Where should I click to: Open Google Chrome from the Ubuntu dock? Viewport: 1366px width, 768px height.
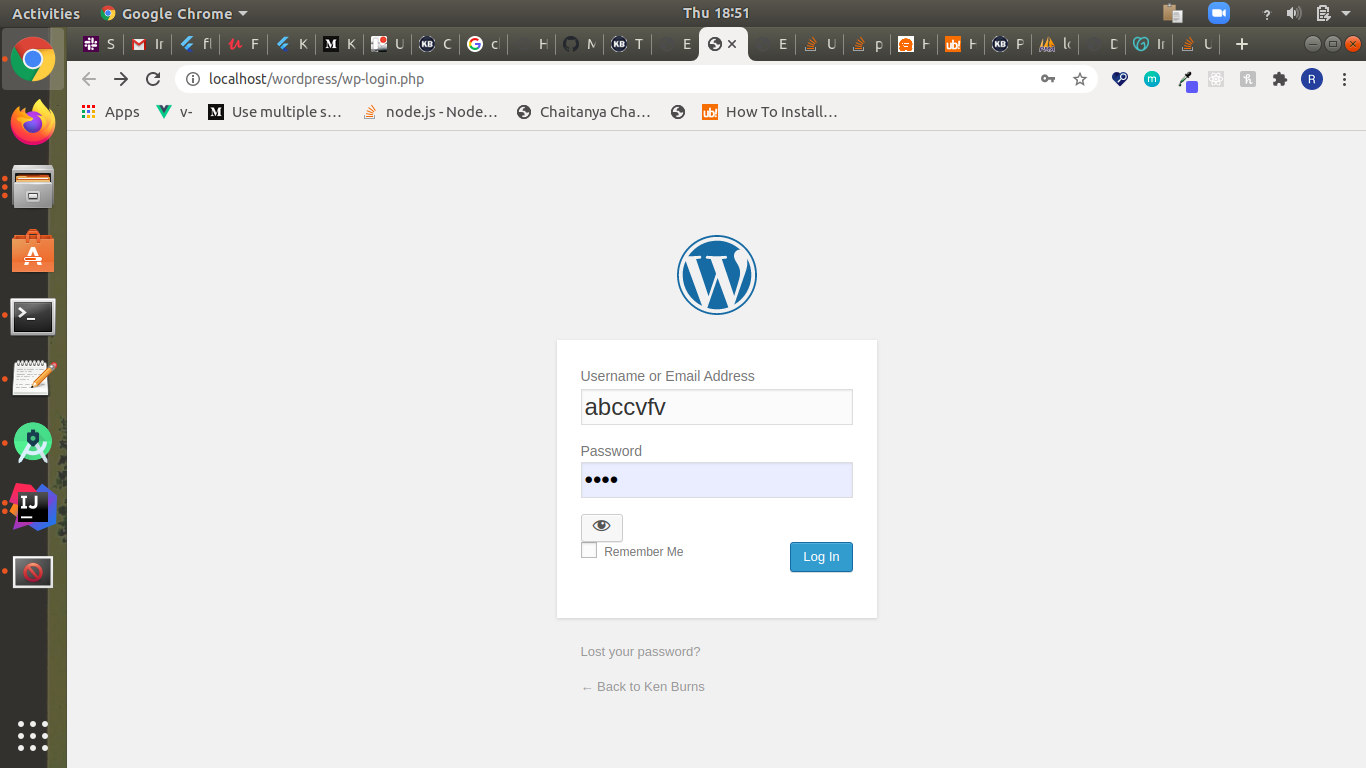pyautogui.click(x=33, y=59)
